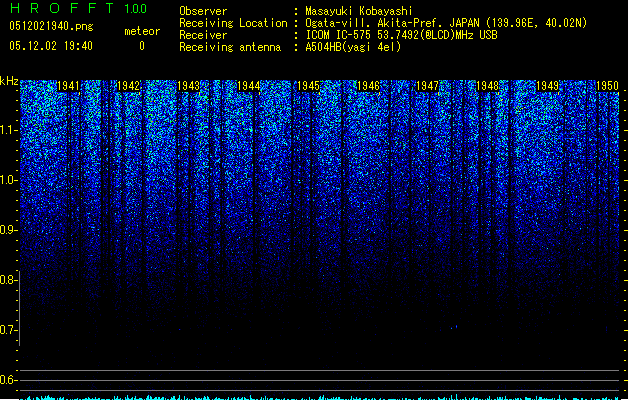Screen dimensions: 629x400
Task: Click the Observer label
Action: [203, 11]
